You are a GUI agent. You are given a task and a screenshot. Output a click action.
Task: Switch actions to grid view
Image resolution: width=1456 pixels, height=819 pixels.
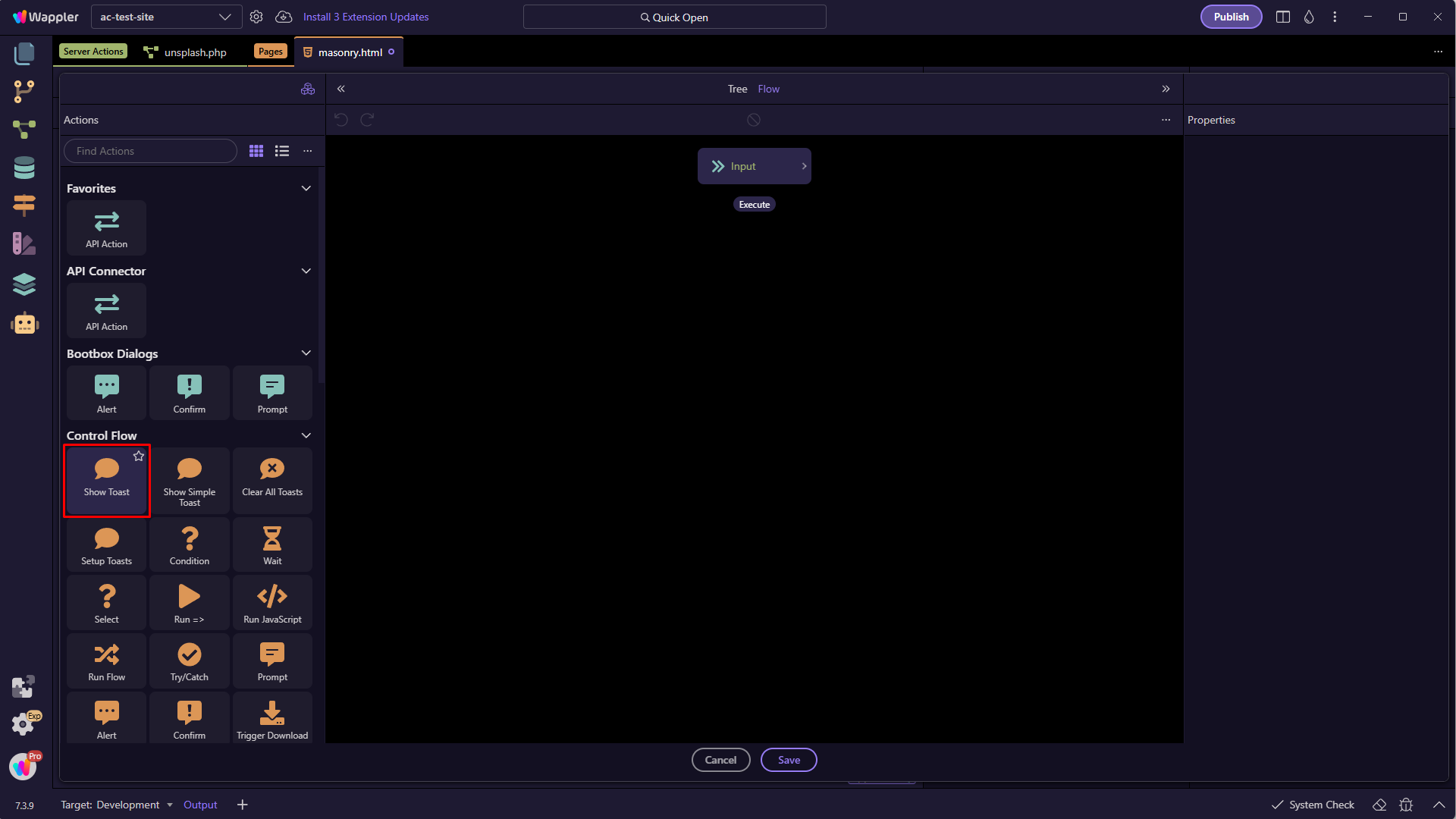[256, 151]
